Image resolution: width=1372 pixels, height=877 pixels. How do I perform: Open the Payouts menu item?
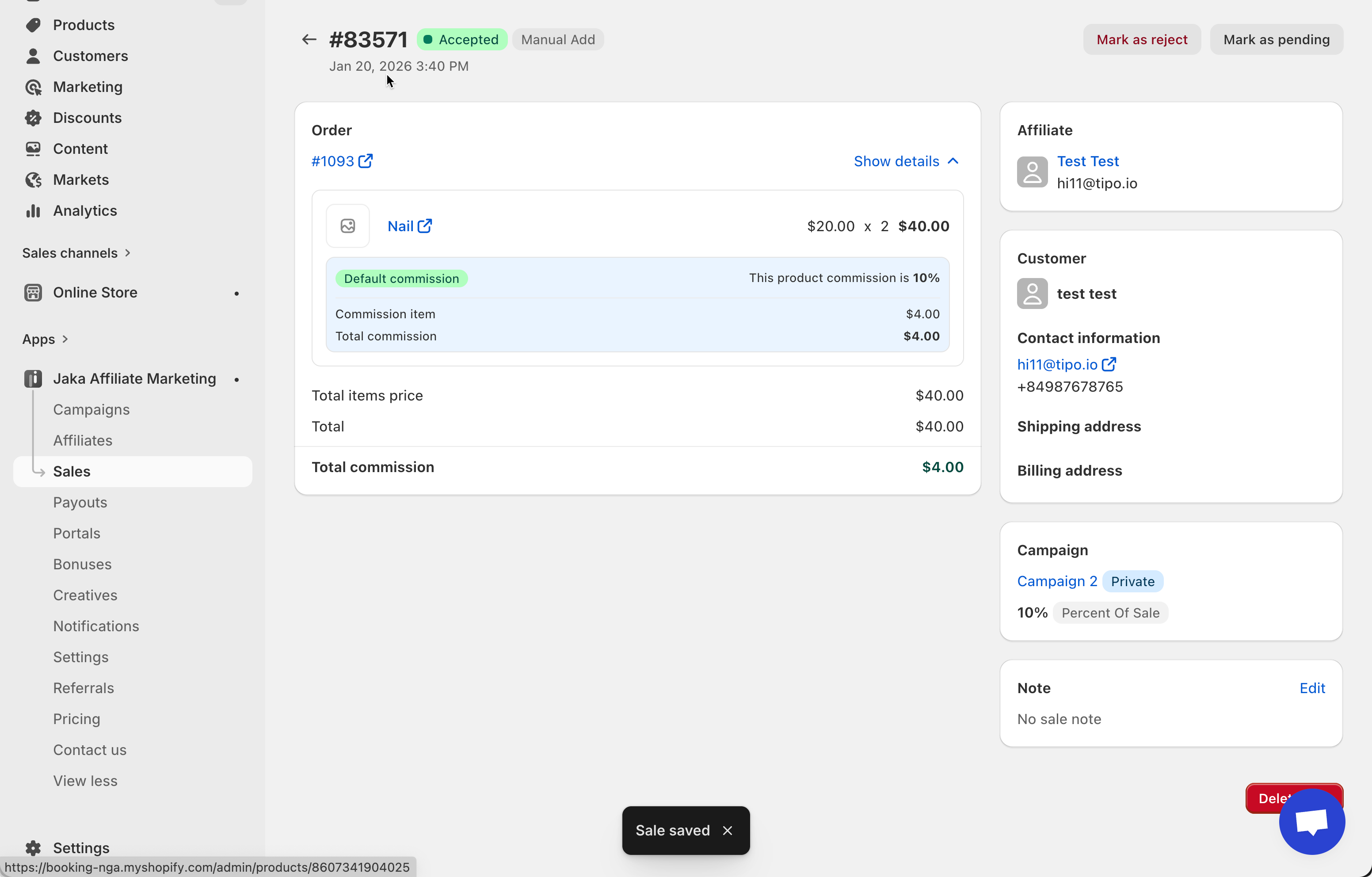[80, 502]
